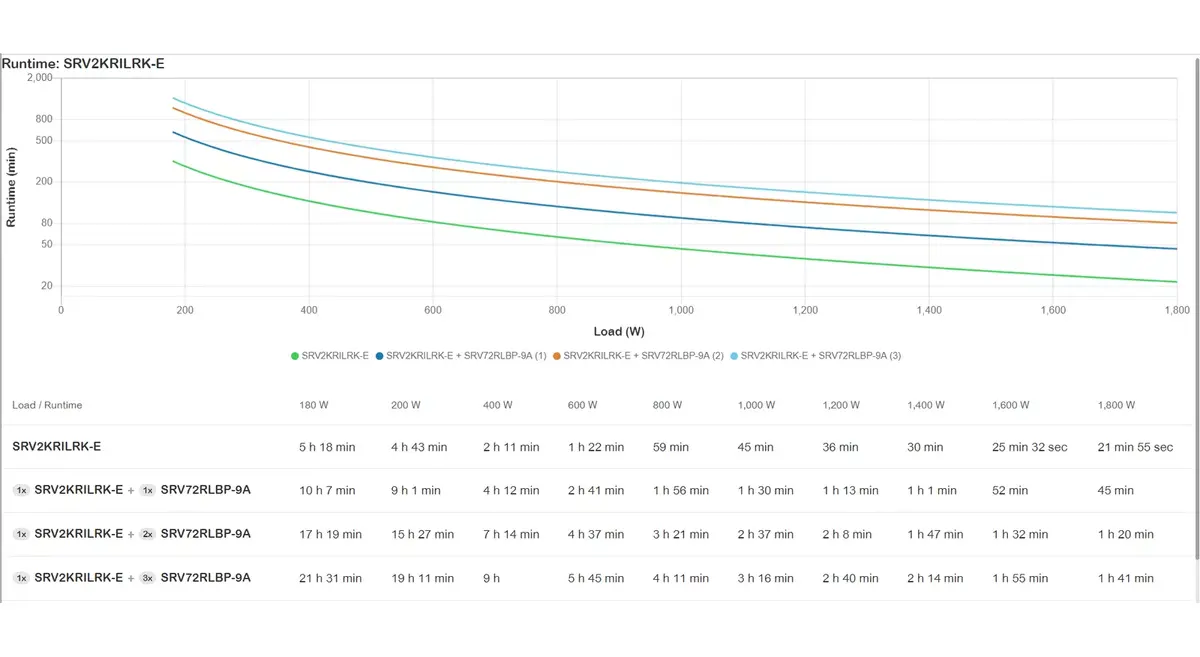Toggle legend series SRV2KRILRK-E + SRV72RLBP-9A (1)
1200x657 pixels.
click(461, 355)
